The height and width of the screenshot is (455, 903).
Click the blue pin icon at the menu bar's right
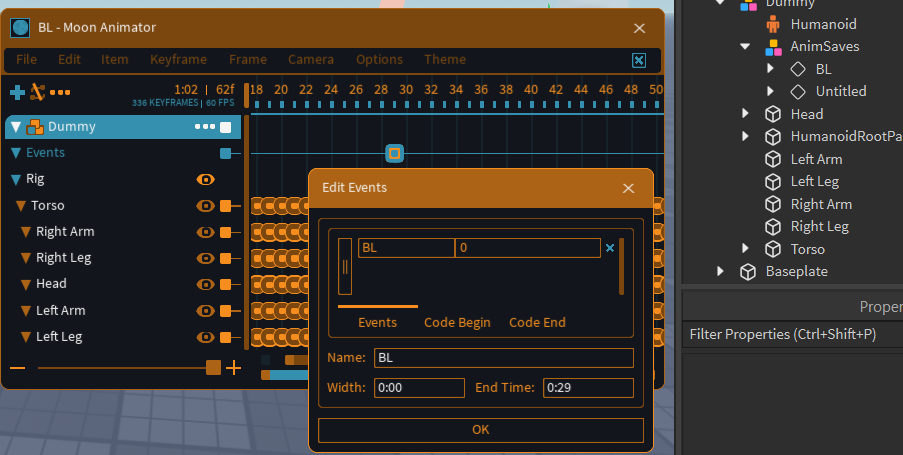[x=639, y=60]
